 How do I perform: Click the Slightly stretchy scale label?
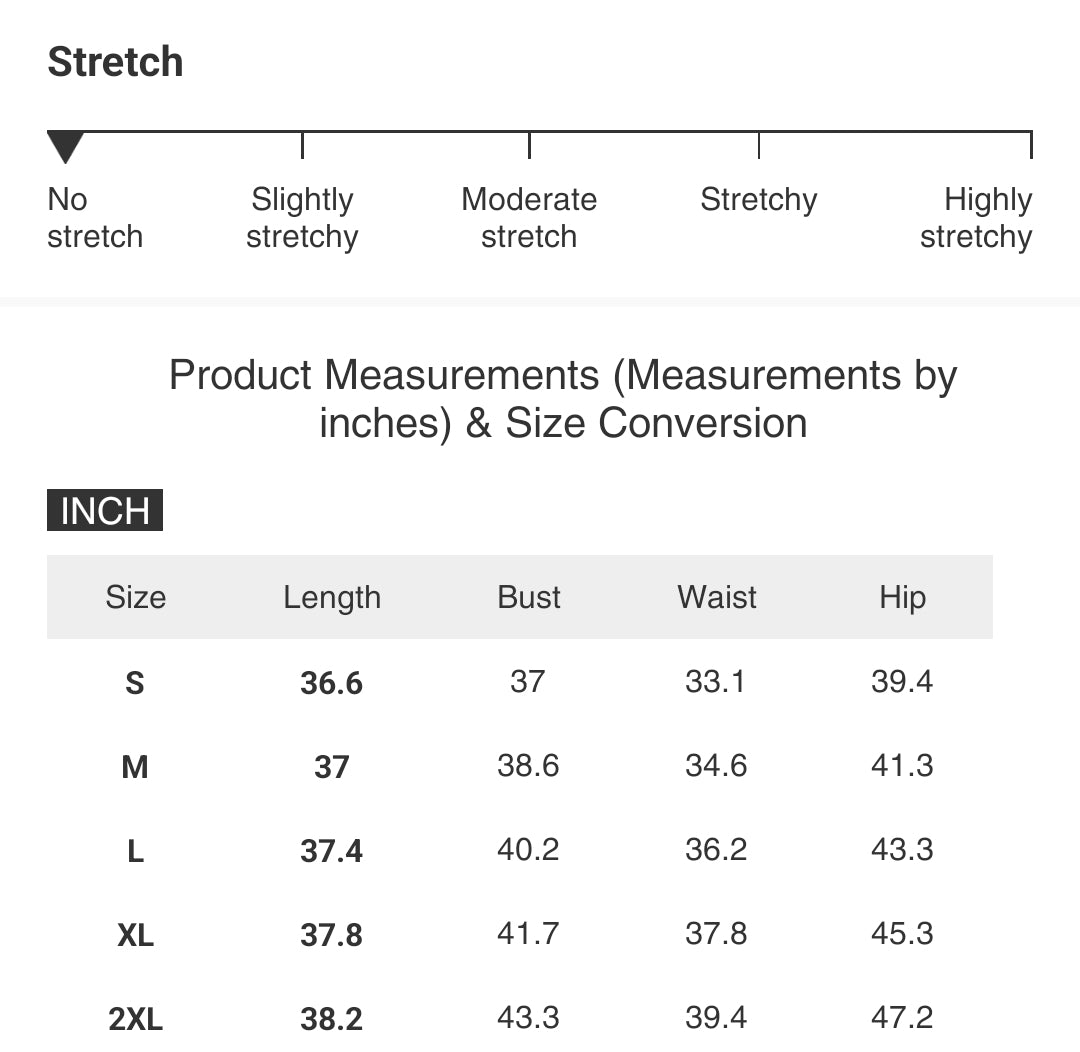pos(302,218)
